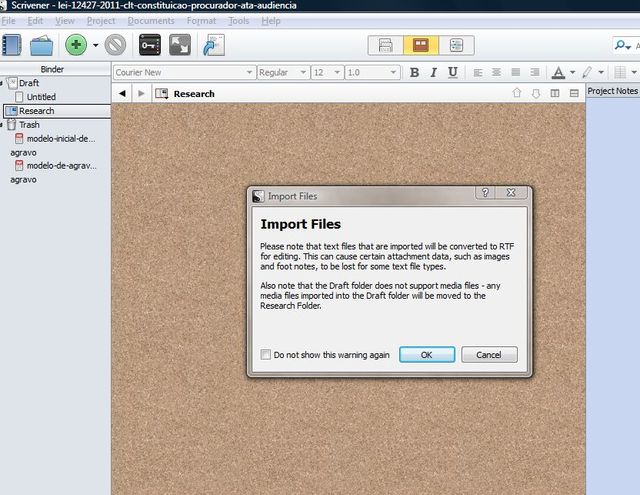
Task: Select modelo-inicial-de... item in Trash
Action: (60, 139)
